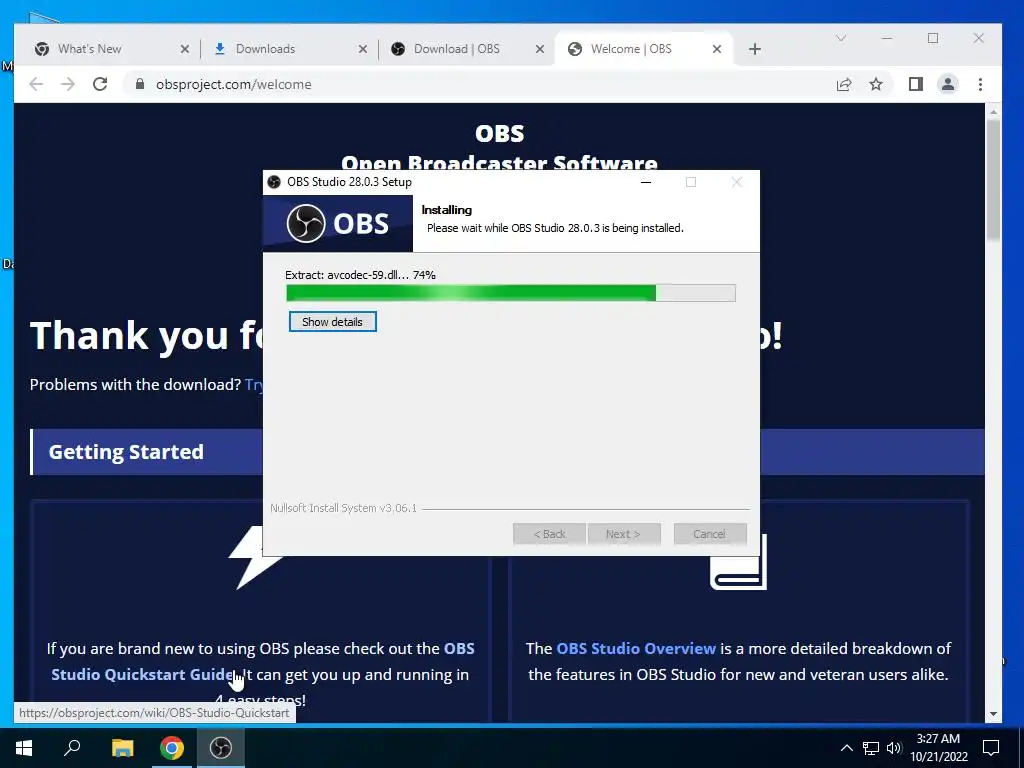Open the Windows Start menu
This screenshot has width=1024, height=768.
pyautogui.click(x=24, y=748)
